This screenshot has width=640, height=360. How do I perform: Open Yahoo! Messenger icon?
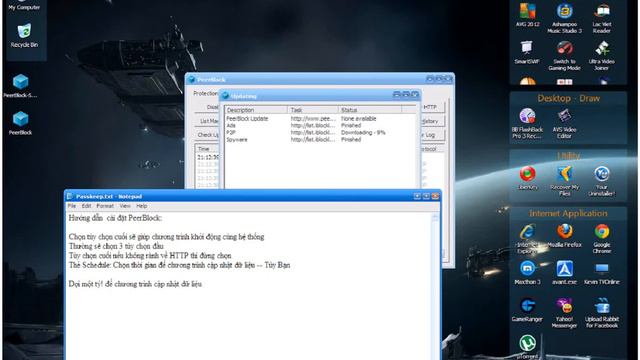coord(564,313)
